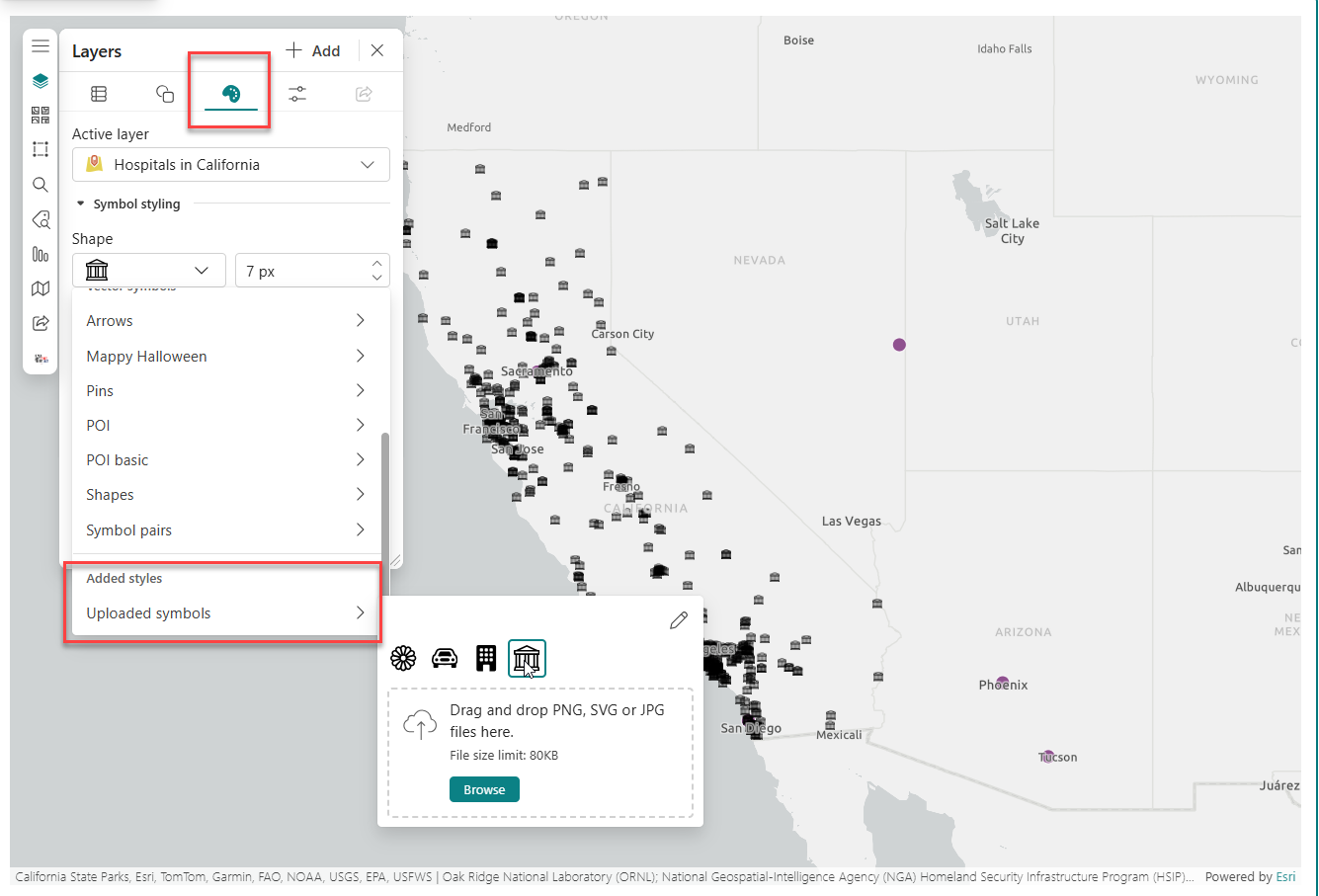This screenshot has width=1319, height=896.
Task: Open the Active layer dropdown
Action: click(x=230, y=164)
